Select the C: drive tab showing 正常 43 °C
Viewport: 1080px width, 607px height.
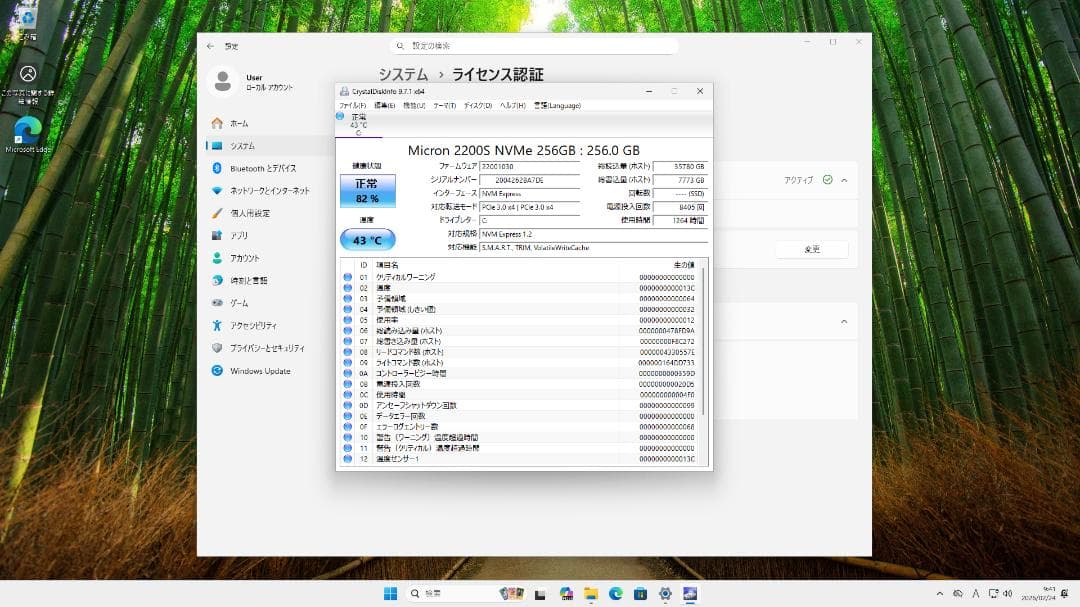click(358, 125)
